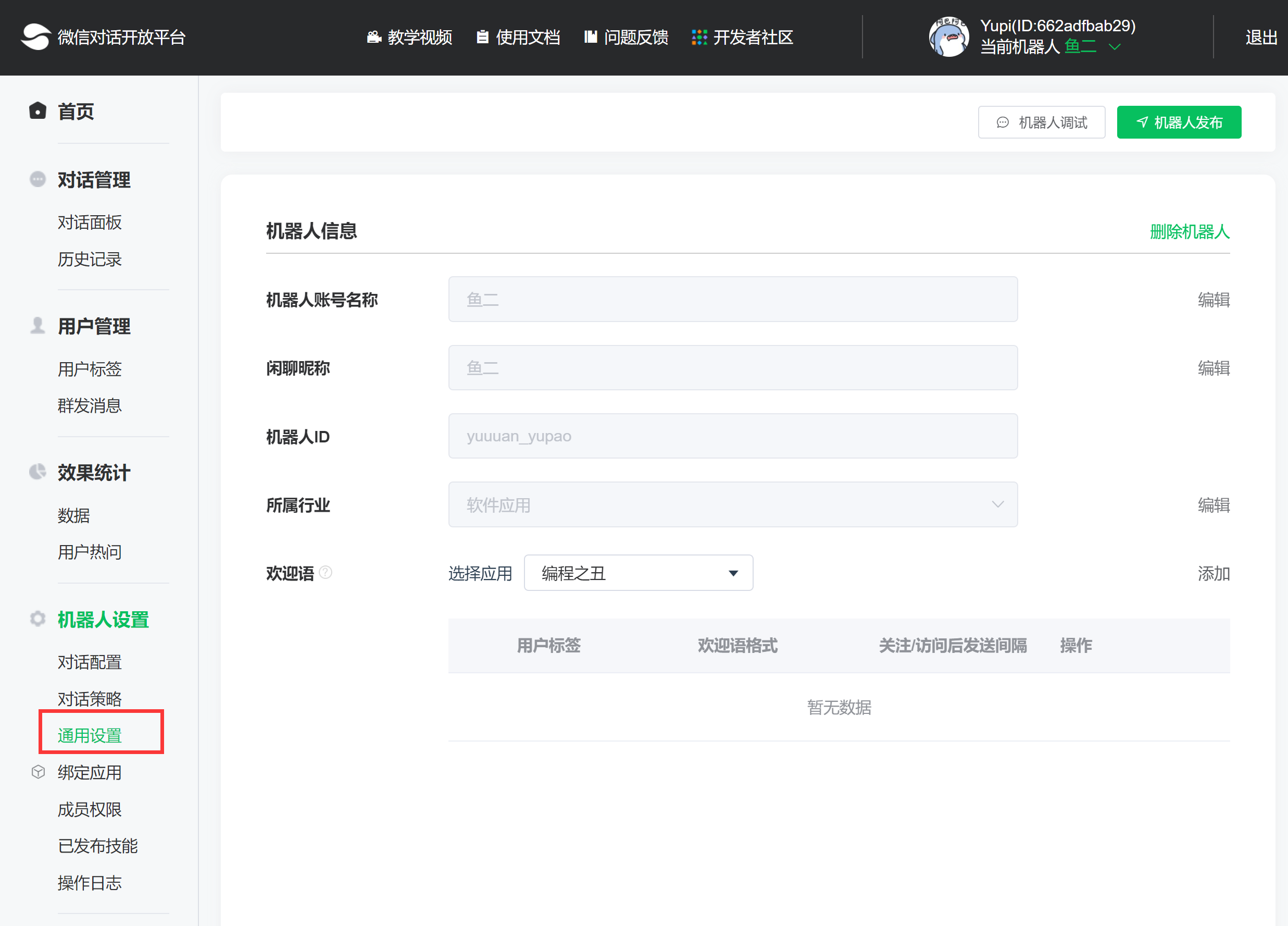1288x926 pixels.
Task: Click the cube icon beside 绑定应用
Action: (x=38, y=772)
